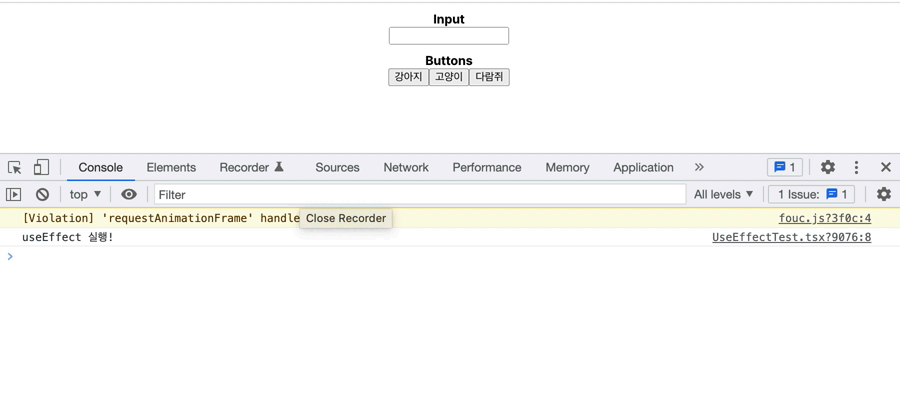
Task: Open console settings gear icon
Action: tap(884, 195)
